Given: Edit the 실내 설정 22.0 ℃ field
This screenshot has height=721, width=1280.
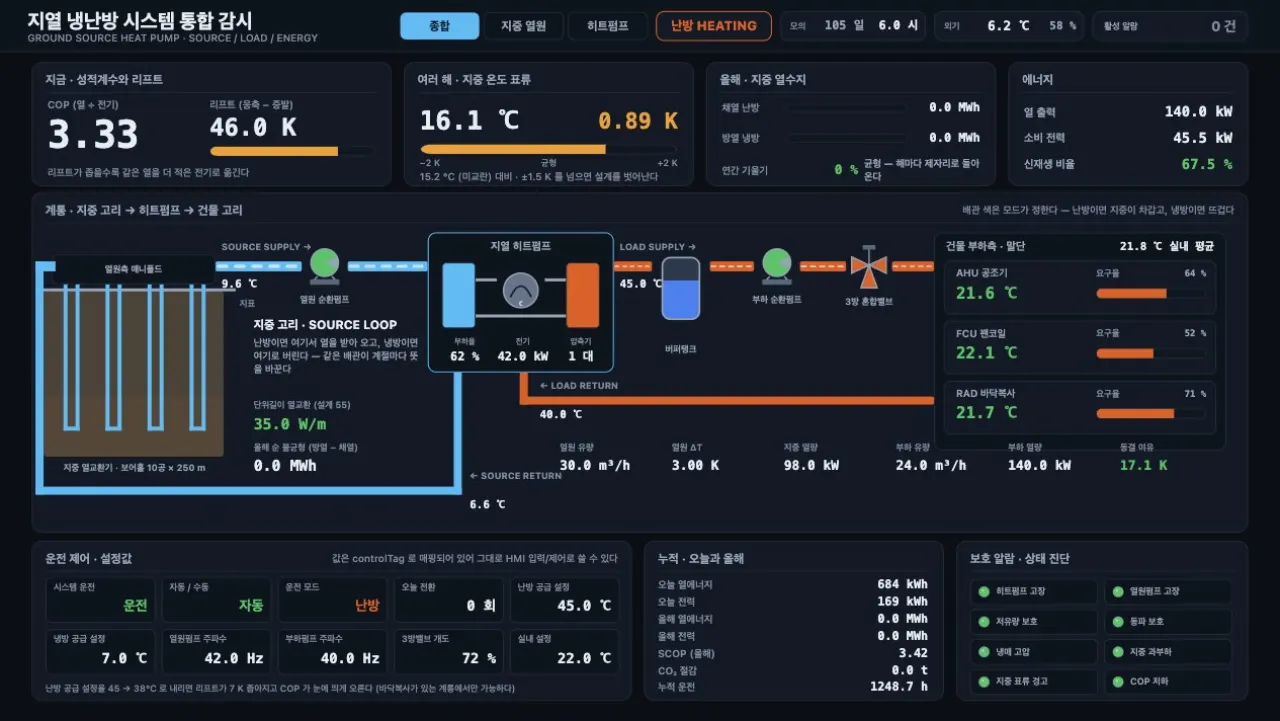Looking at the screenshot, I should point(565,652).
